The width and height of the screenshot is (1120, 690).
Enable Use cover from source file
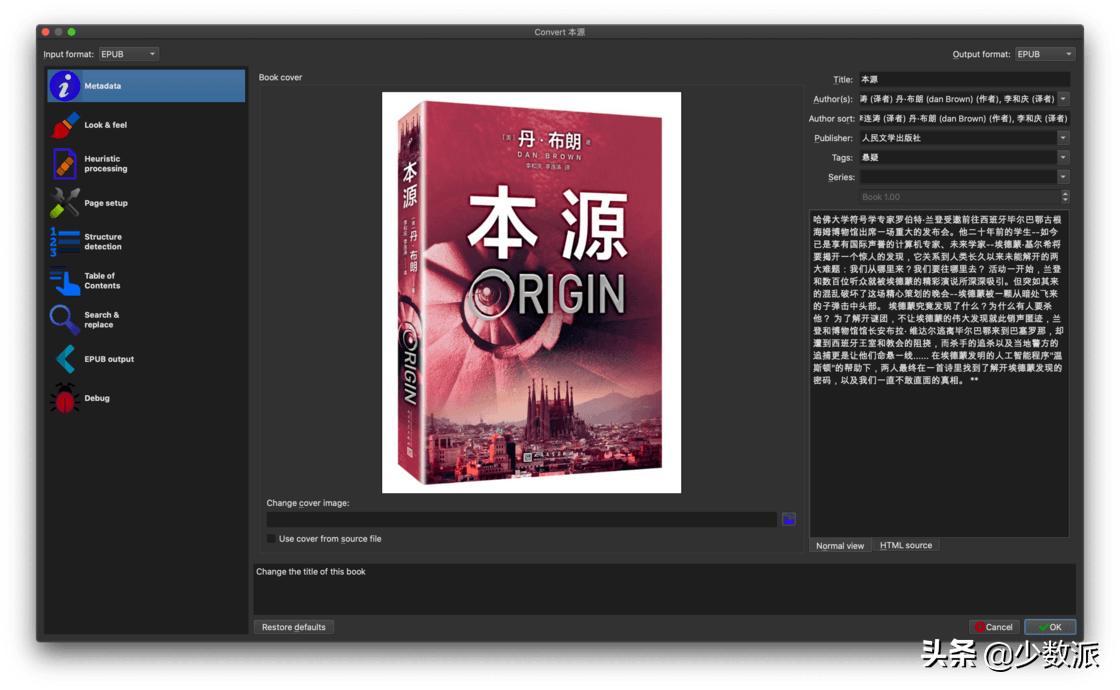point(271,539)
